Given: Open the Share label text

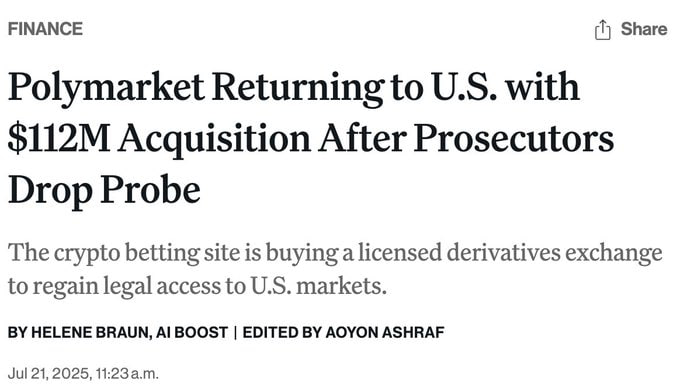Looking at the screenshot, I should click(x=644, y=29).
